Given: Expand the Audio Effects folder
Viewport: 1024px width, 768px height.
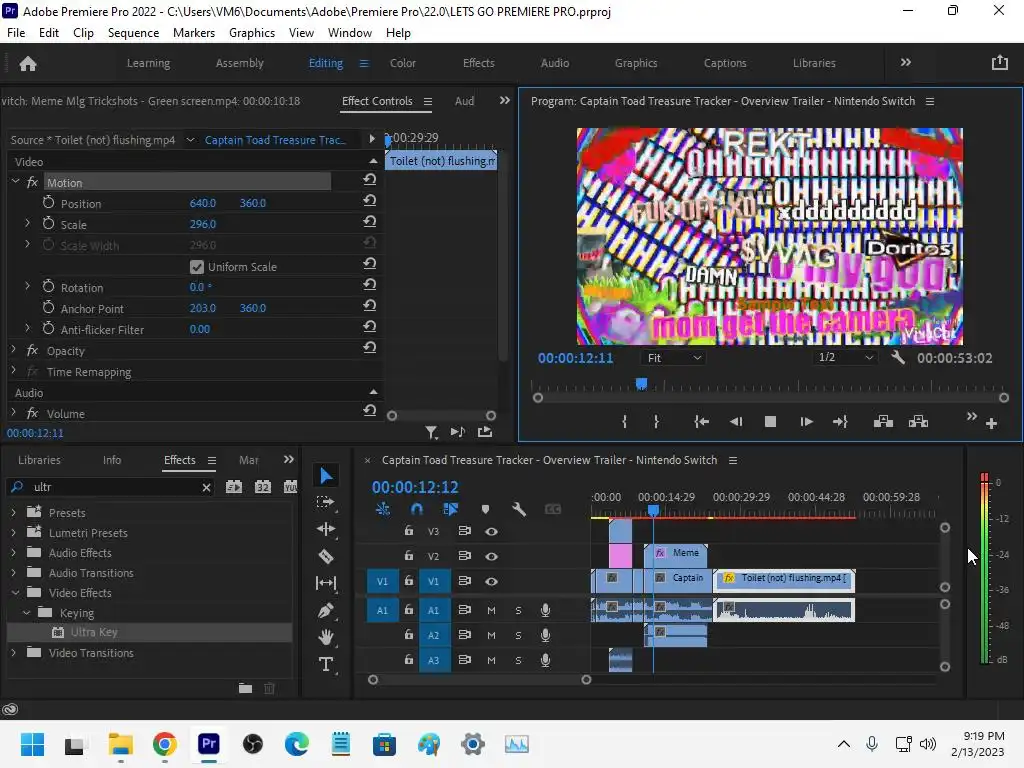Looking at the screenshot, I should [x=13, y=552].
